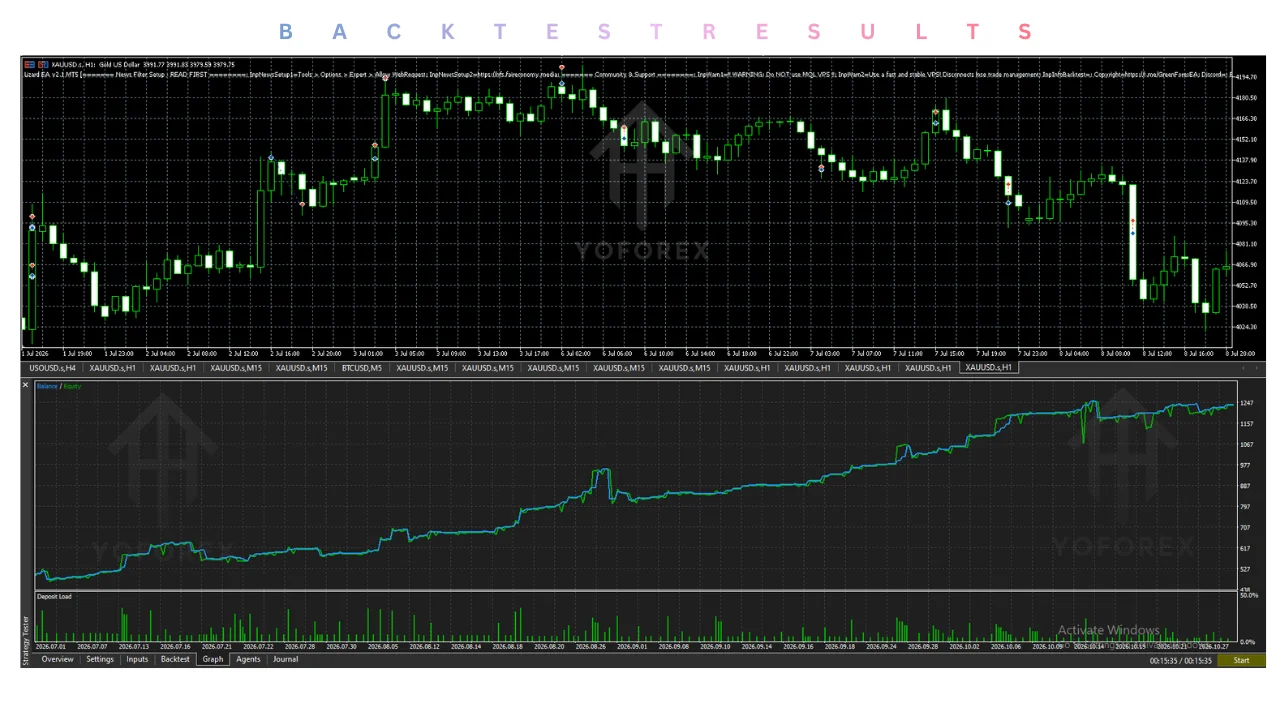Screen dimensions: 1280x720
Task: Open the Agents tab
Action: click(x=248, y=660)
